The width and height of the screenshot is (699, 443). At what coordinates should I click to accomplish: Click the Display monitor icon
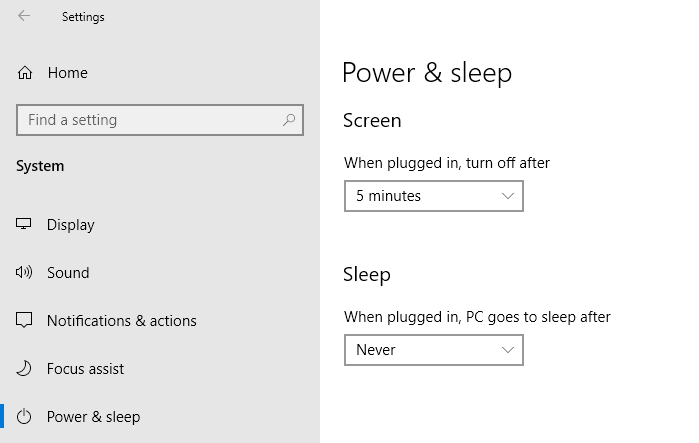[25, 225]
